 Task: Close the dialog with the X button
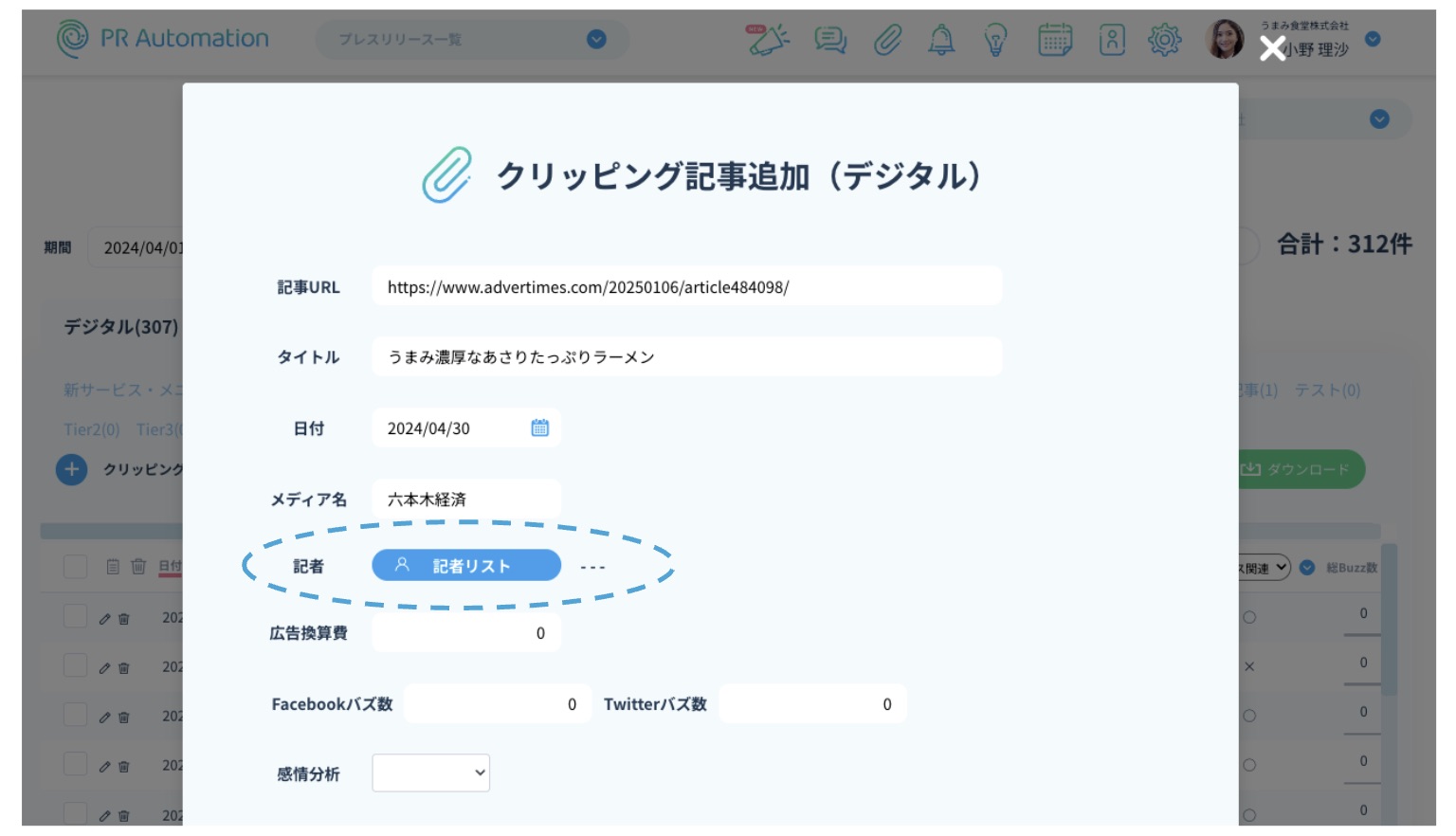(1271, 48)
